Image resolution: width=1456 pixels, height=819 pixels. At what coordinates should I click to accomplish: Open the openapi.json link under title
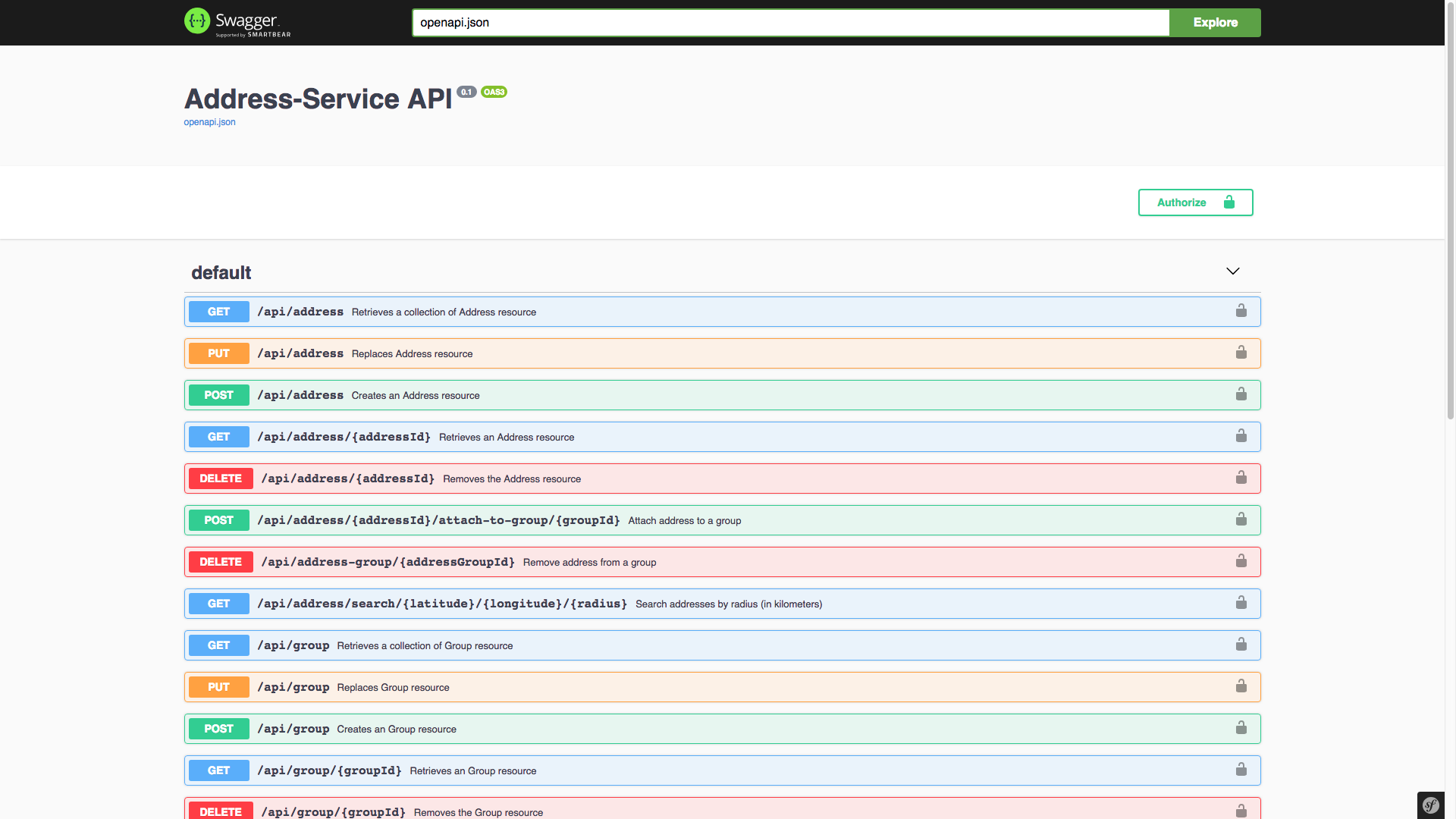tap(209, 122)
